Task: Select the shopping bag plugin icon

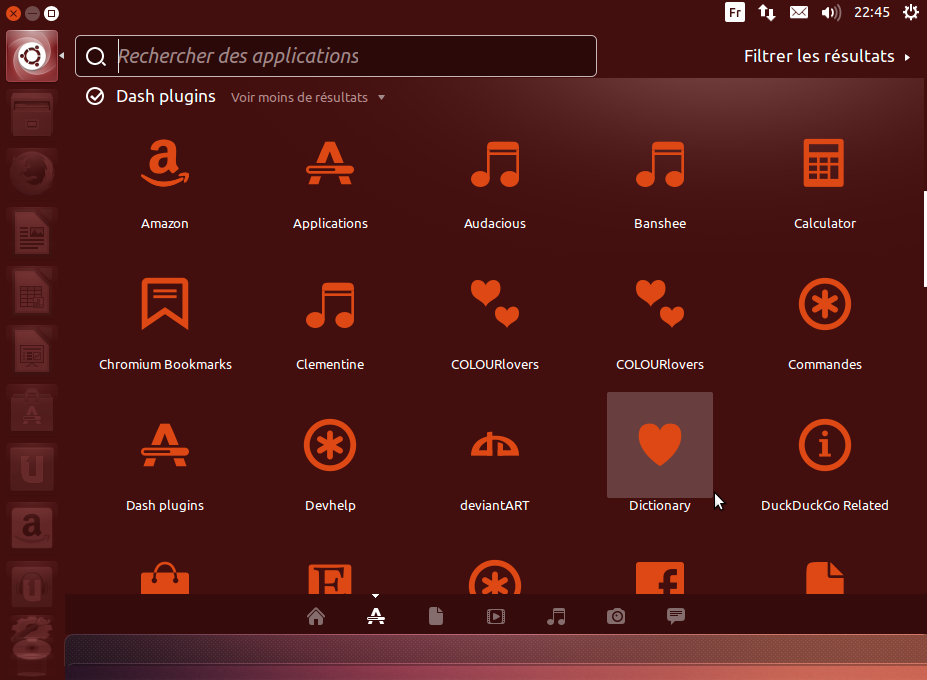Action: coord(165,578)
